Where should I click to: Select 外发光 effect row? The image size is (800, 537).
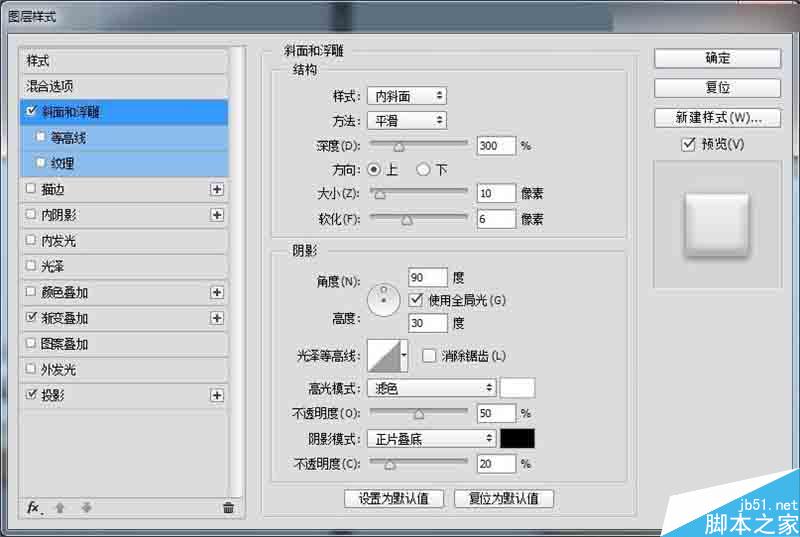click(x=124, y=369)
